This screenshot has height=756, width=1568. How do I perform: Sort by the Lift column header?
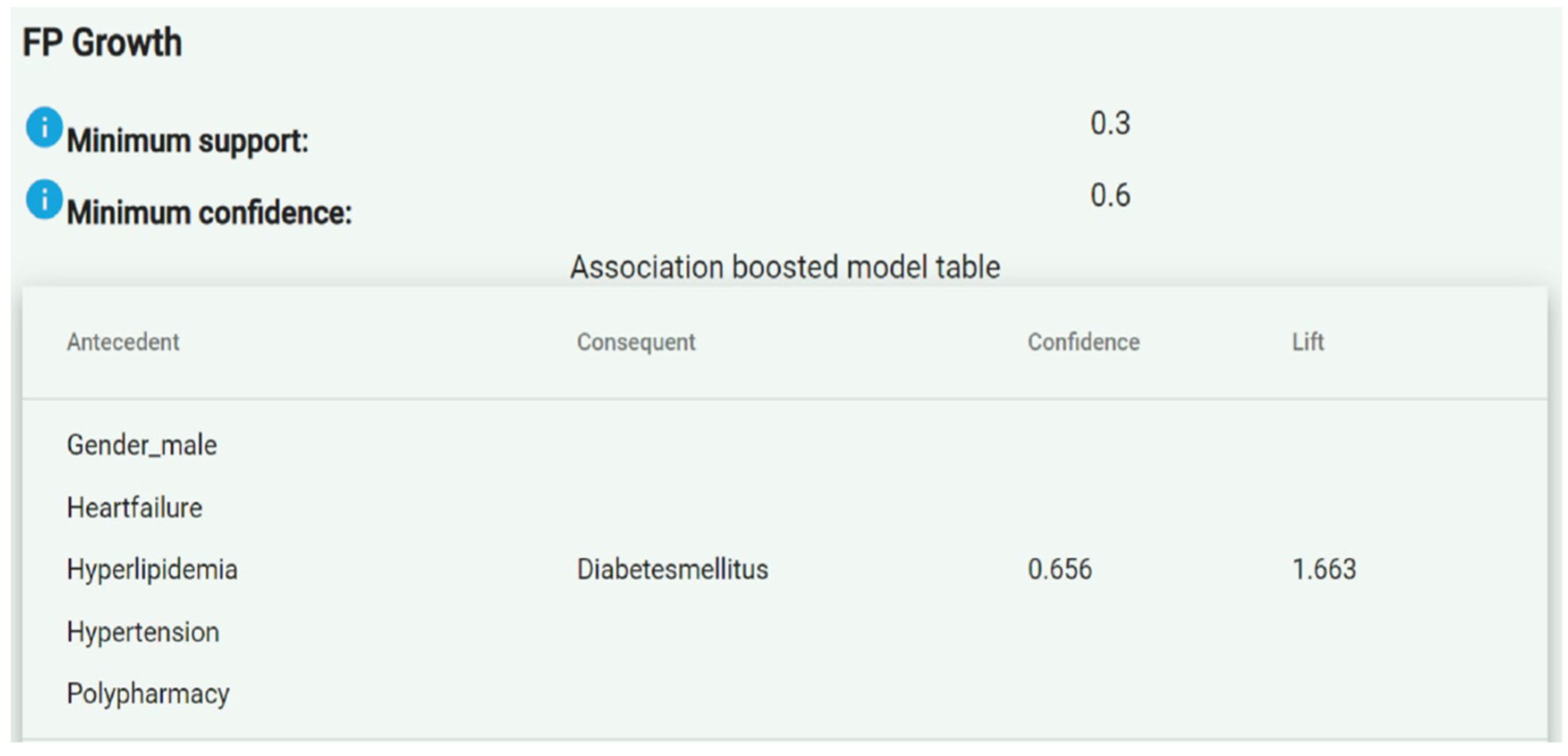(x=1308, y=342)
